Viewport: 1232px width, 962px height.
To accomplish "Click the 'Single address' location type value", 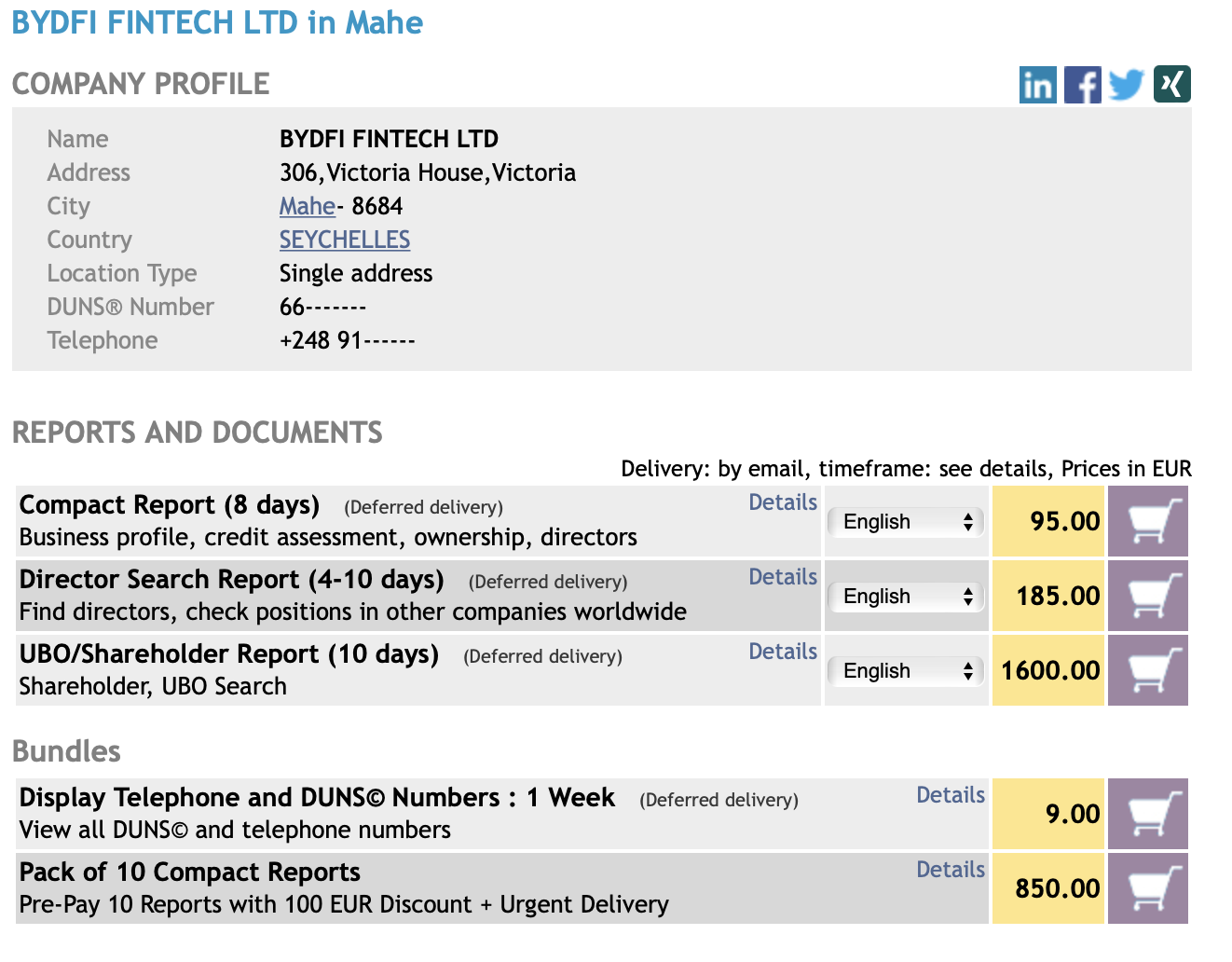I will 356,273.
